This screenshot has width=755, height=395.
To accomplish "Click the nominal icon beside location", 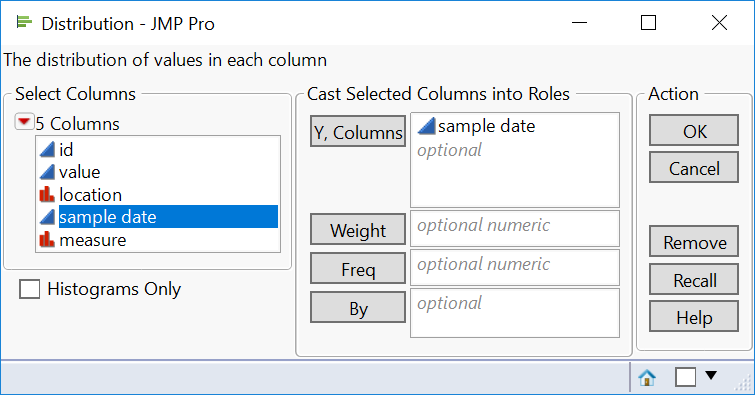I will point(47,195).
